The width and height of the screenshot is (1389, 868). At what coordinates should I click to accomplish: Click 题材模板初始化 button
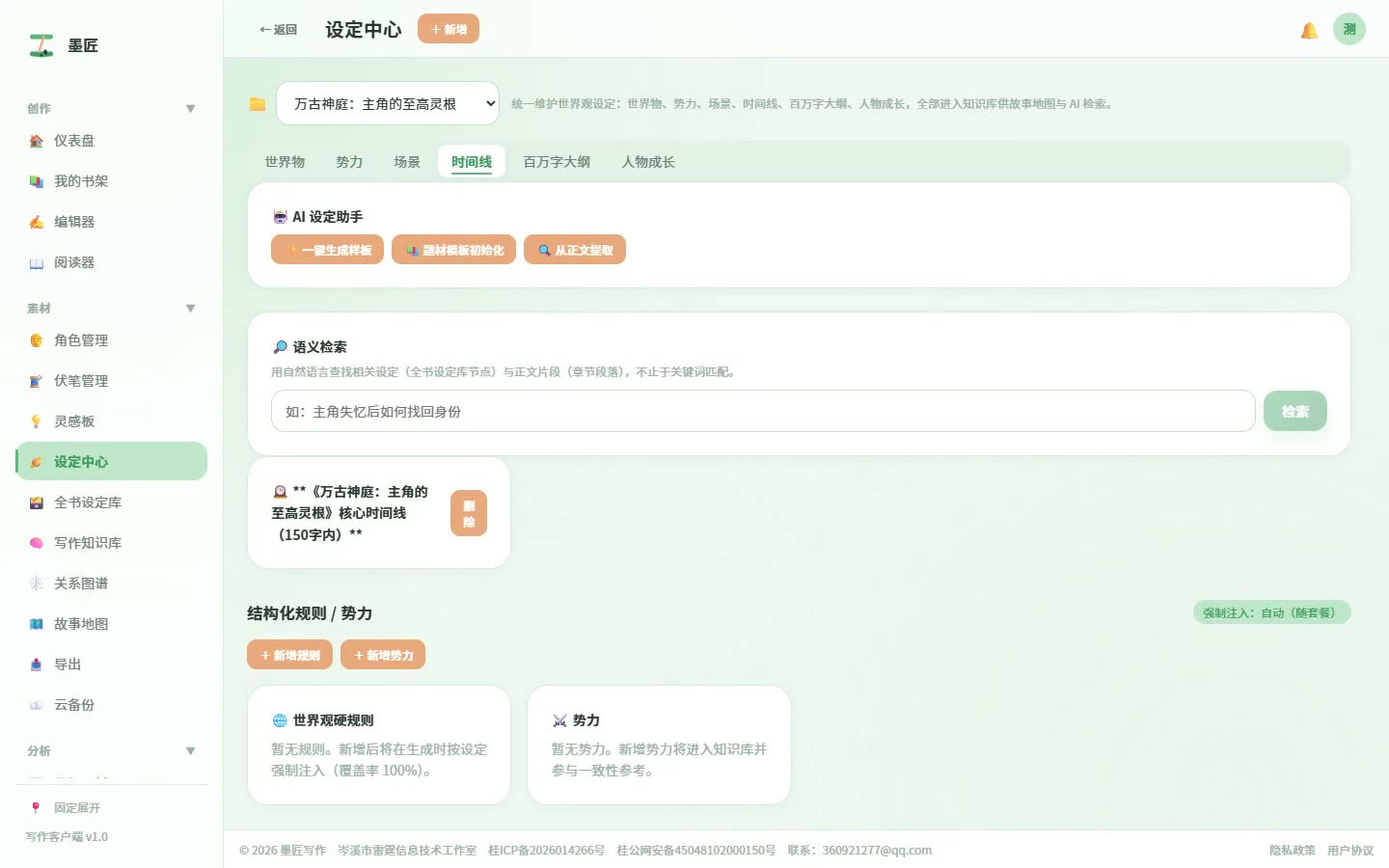pos(453,250)
